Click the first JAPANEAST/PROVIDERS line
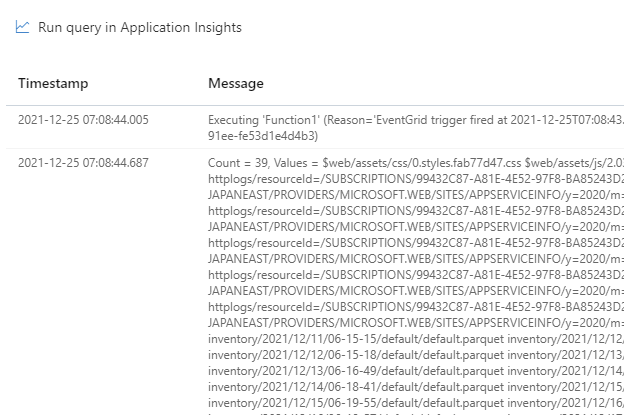 tap(416, 195)
